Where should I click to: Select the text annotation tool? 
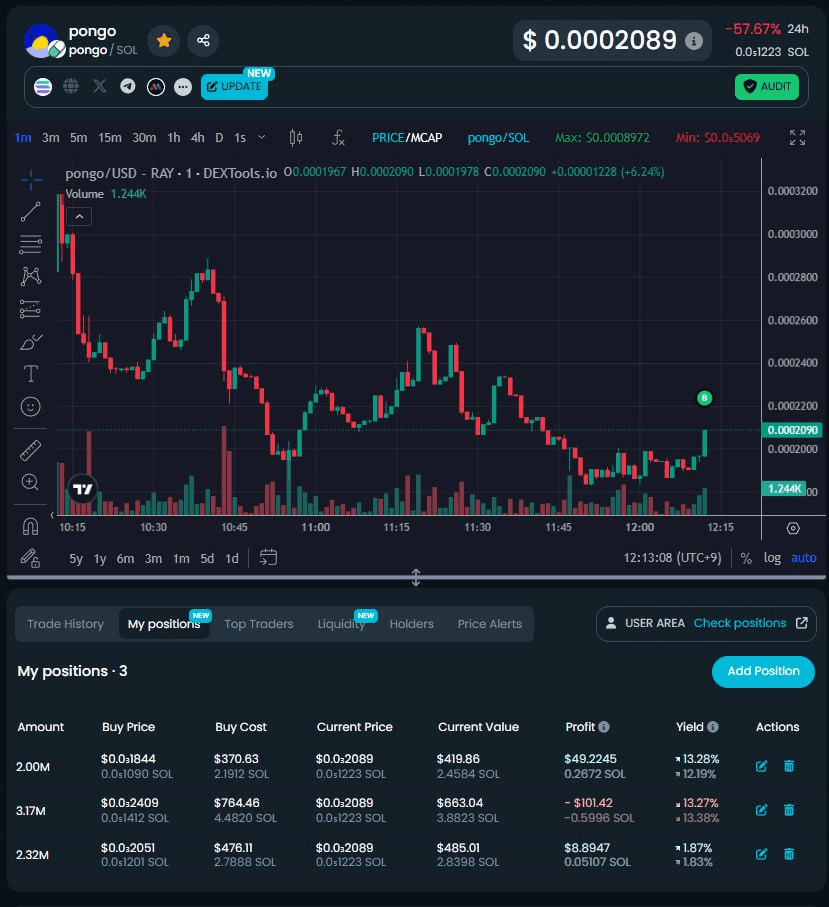coord(31,374)
